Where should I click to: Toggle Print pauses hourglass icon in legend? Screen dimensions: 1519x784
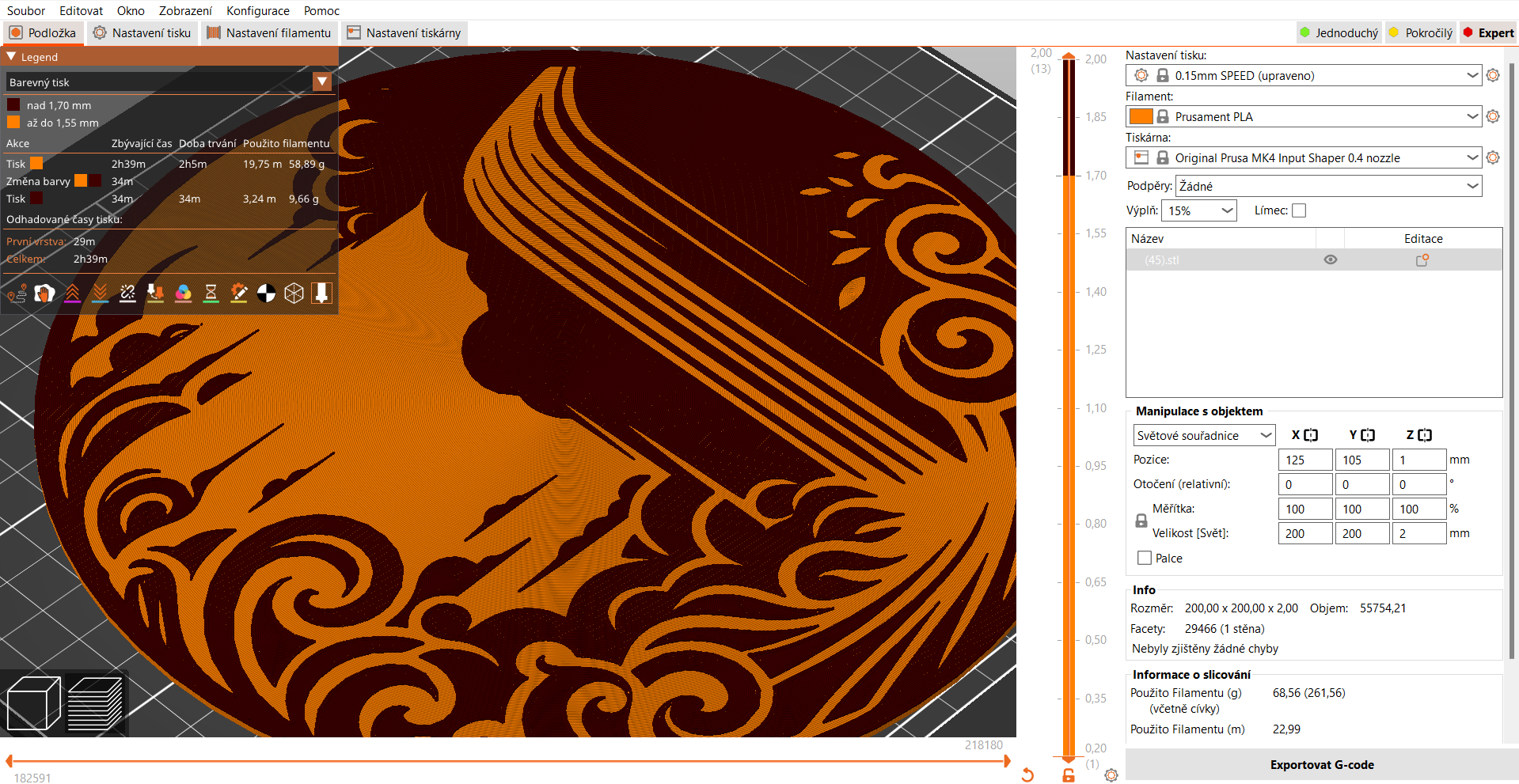pos(211,294)
